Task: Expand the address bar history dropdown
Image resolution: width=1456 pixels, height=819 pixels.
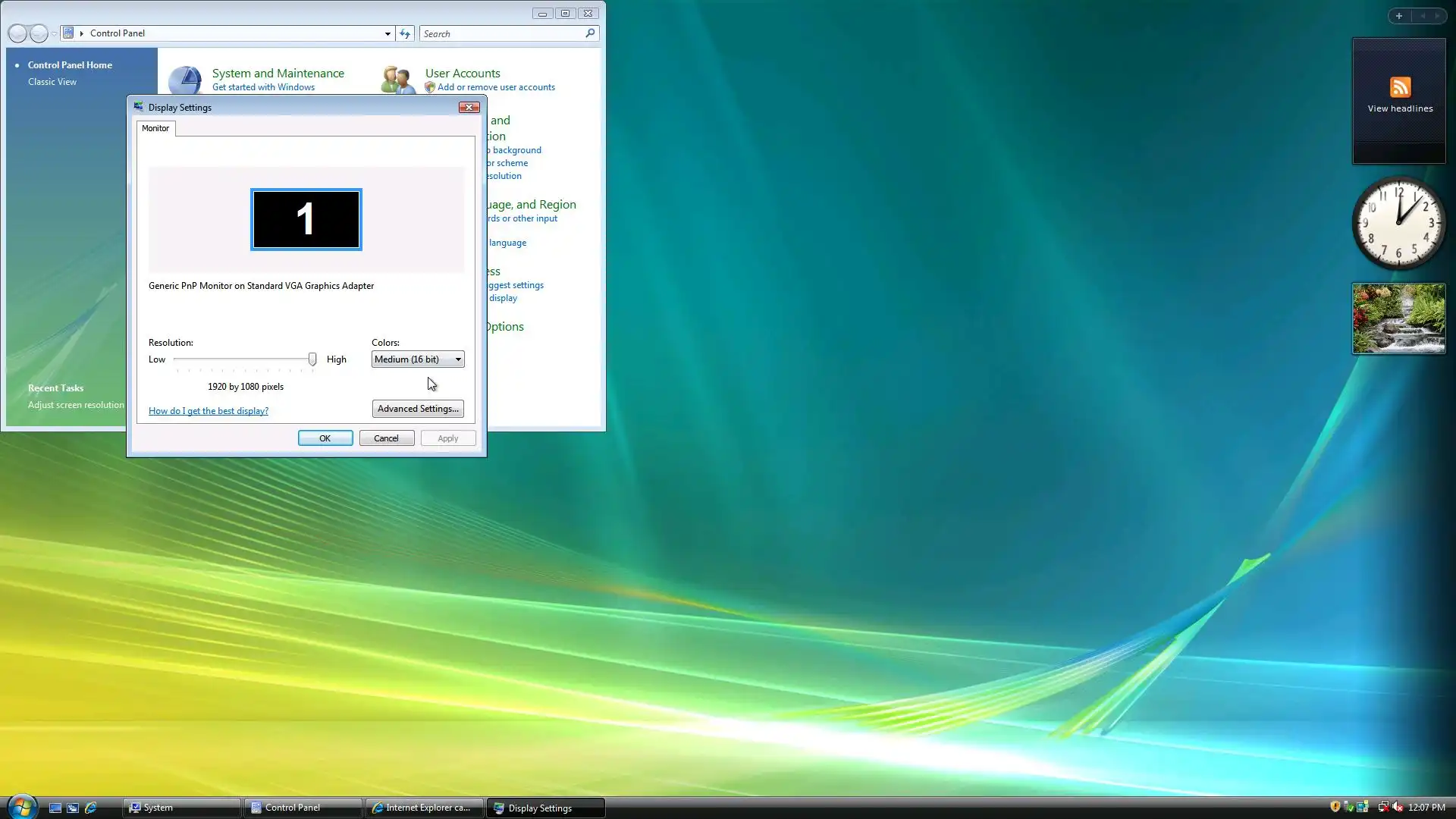Action: coord(388,33)
